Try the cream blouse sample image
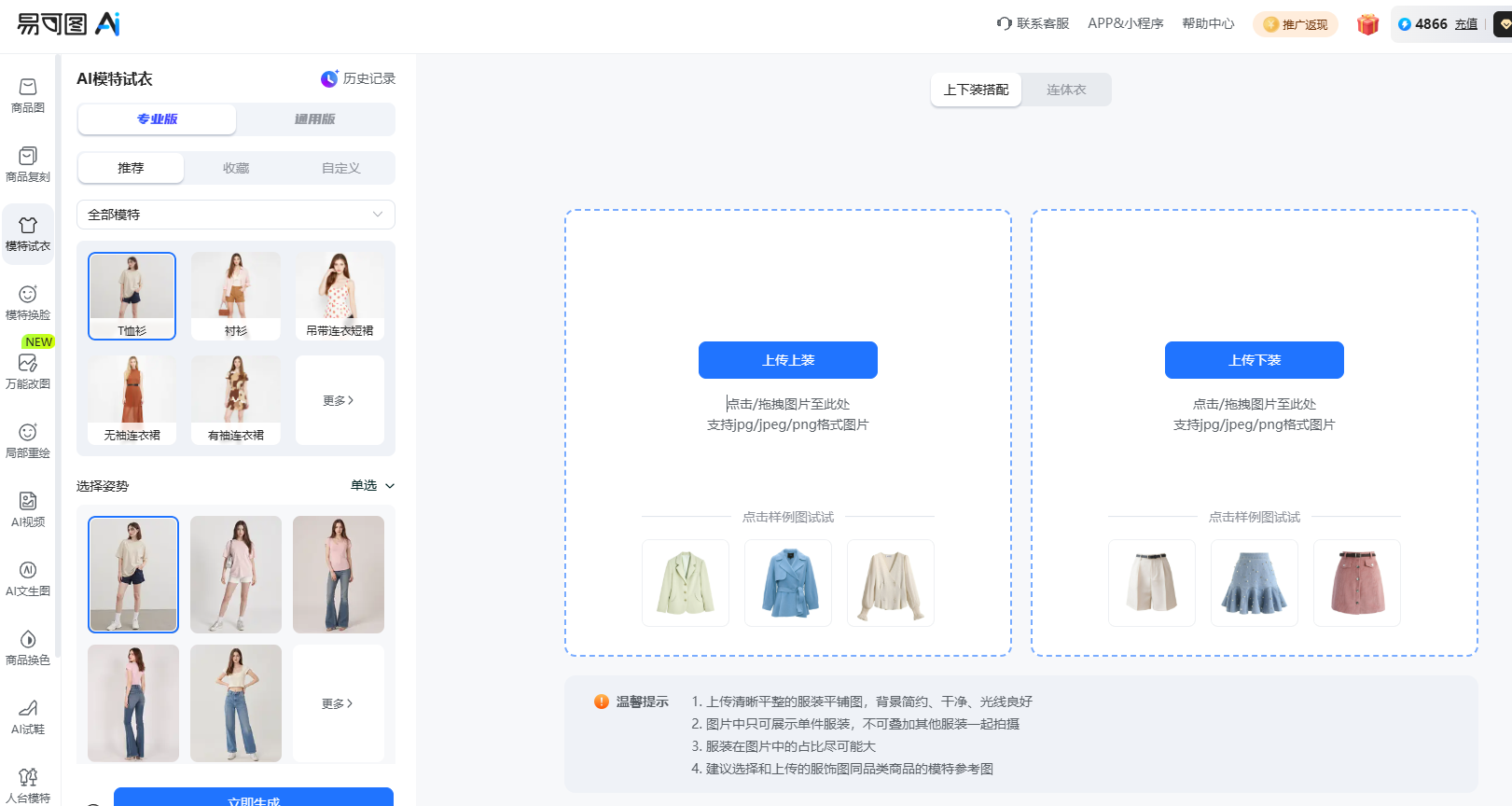 click(x=891, y=583)
